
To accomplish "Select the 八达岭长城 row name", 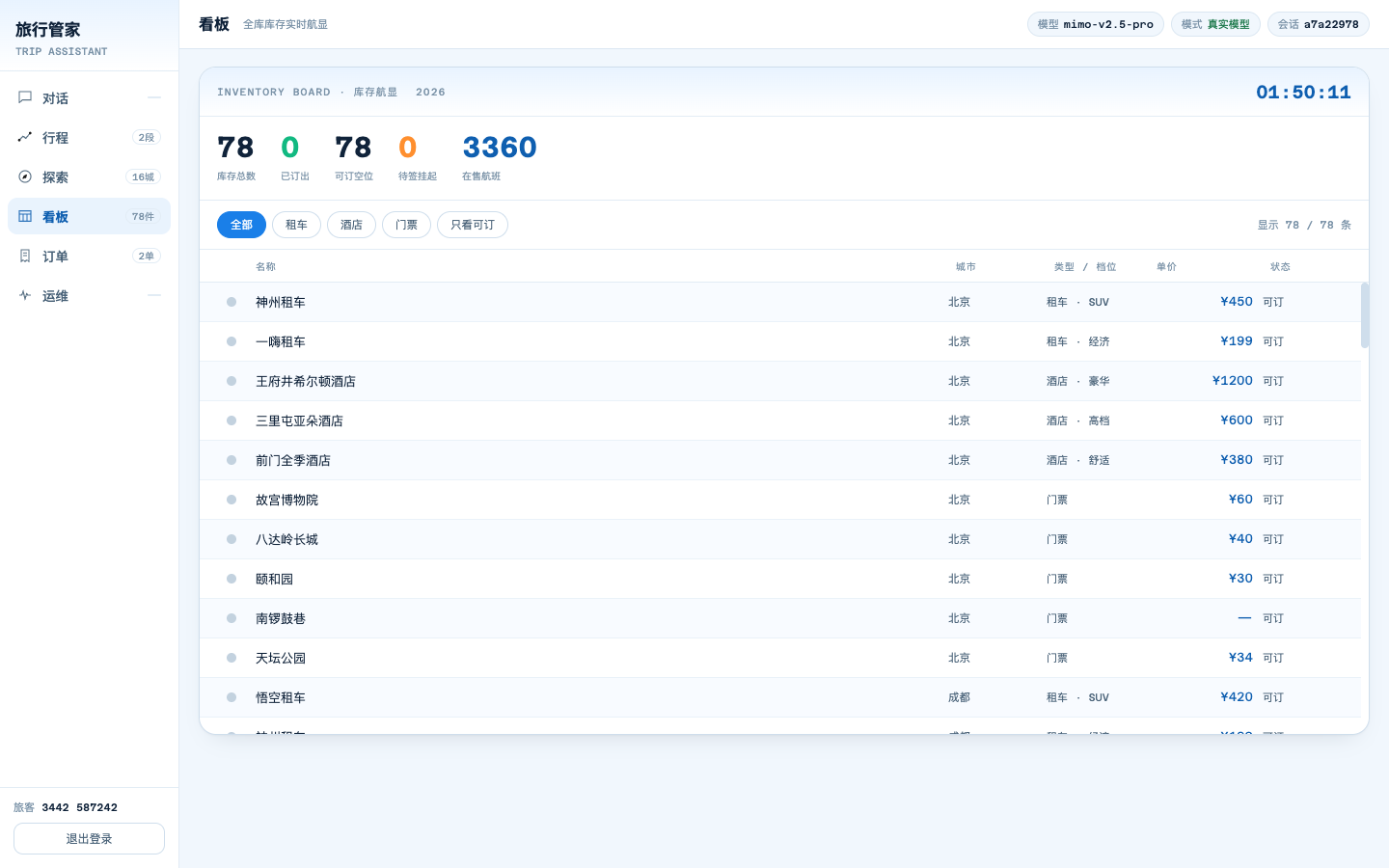I will (286, 539).
